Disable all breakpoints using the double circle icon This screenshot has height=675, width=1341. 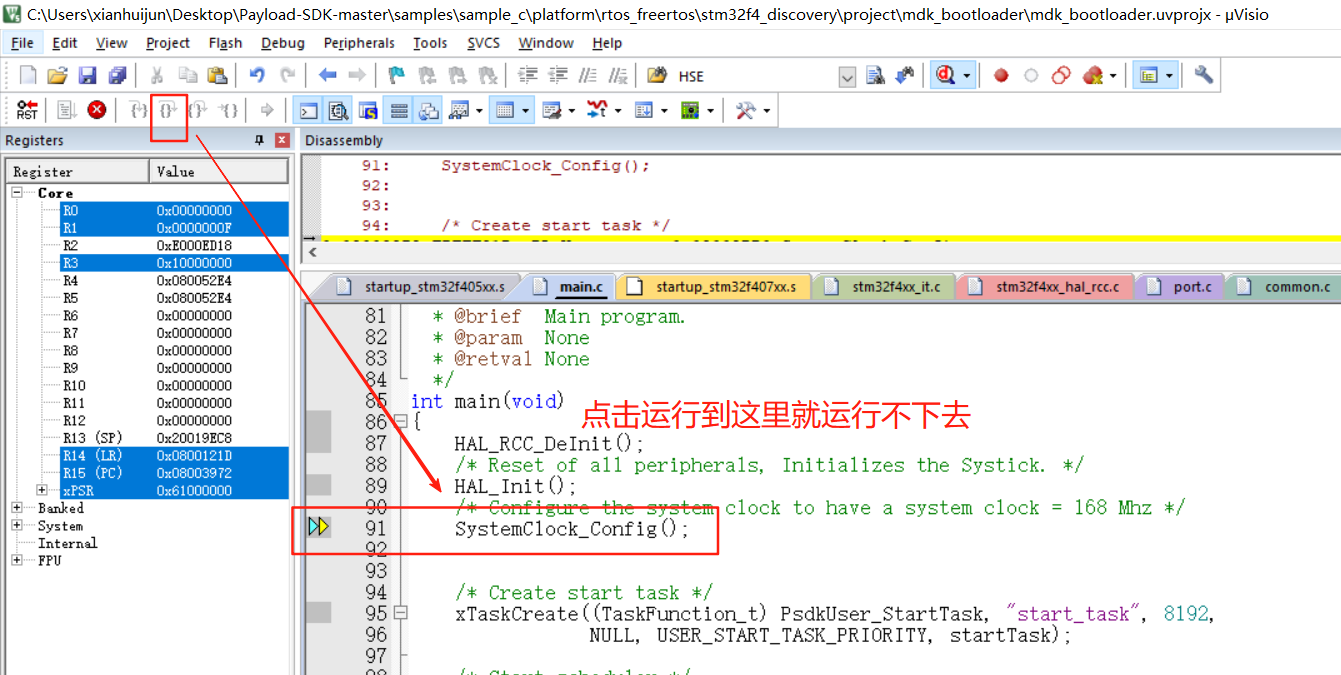pyautogui.click(x=1061, y=76)
